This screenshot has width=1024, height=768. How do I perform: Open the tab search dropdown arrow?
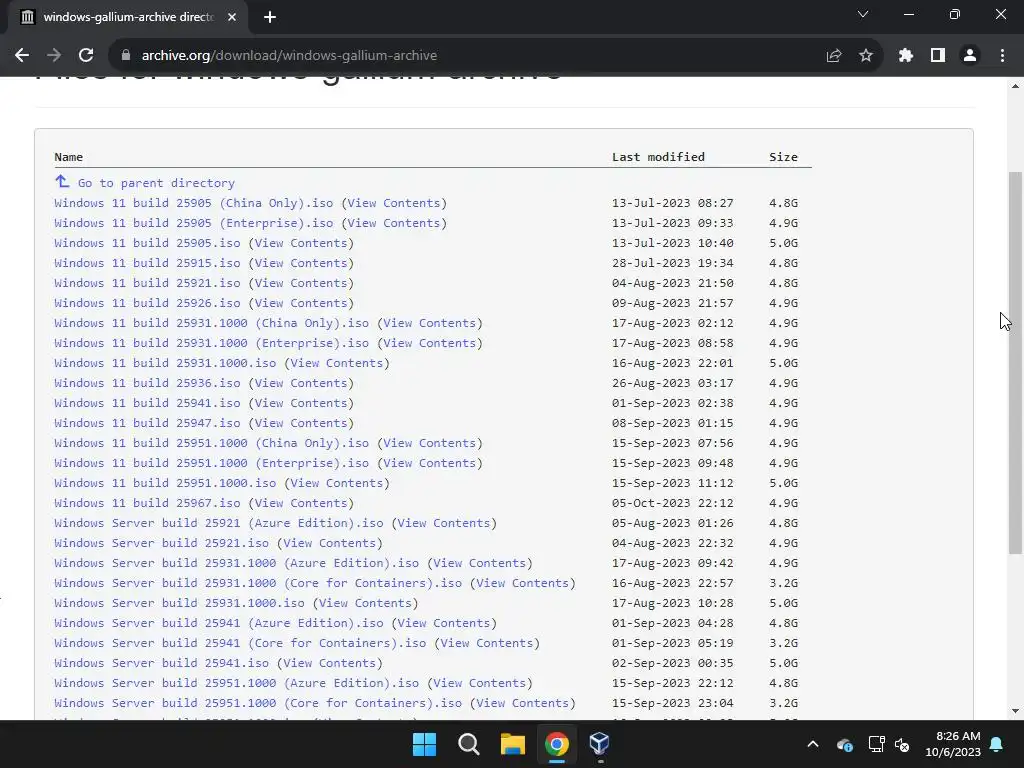tap(863, 14)
